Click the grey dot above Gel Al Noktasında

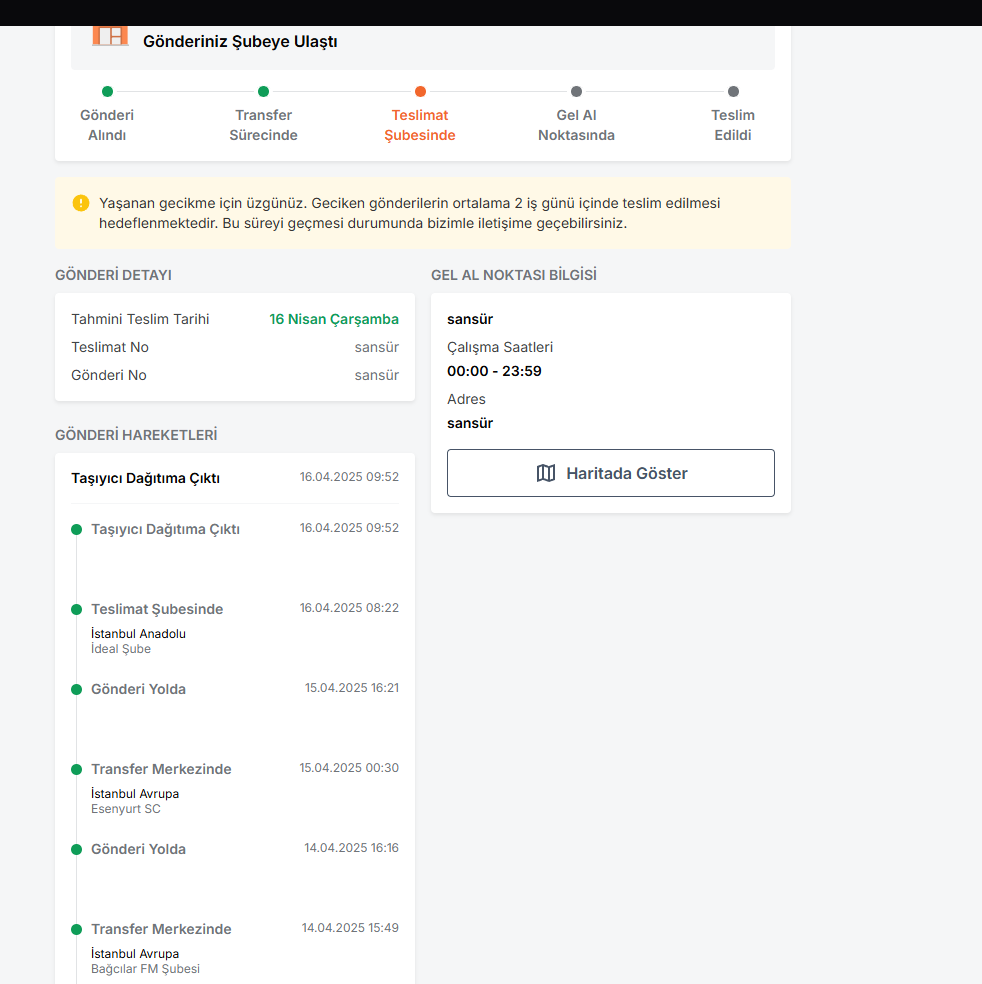576,92
